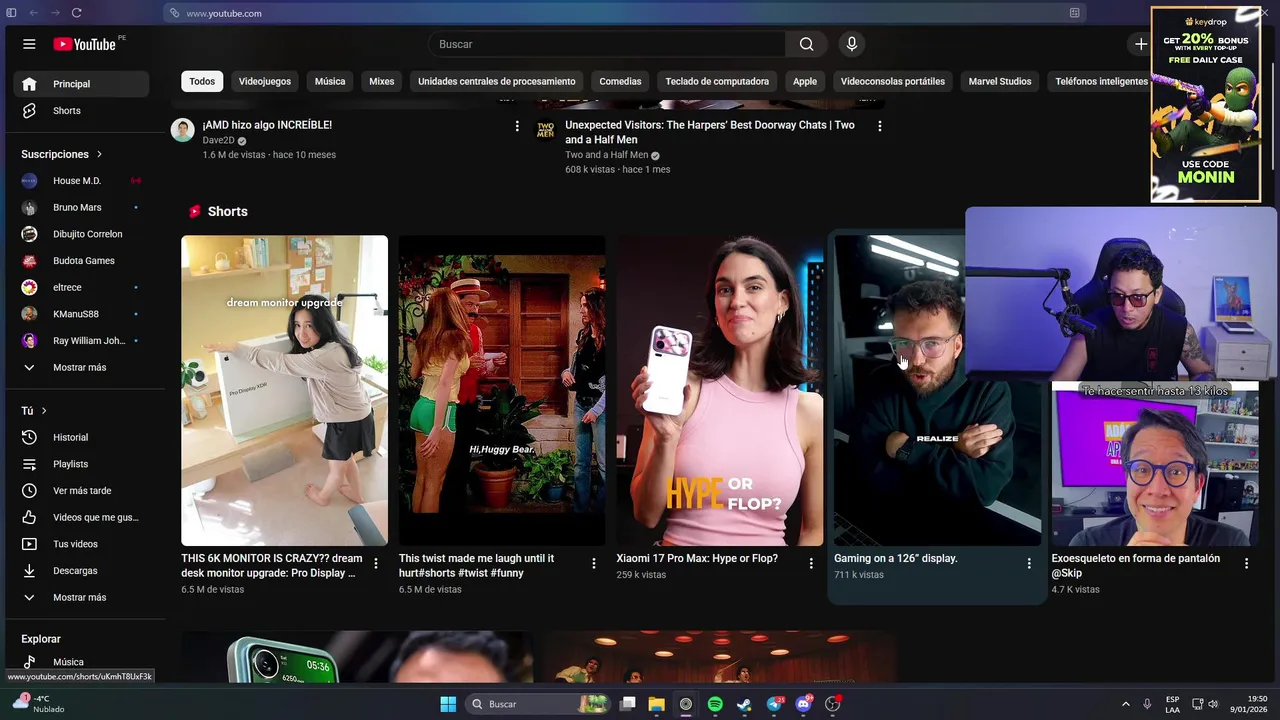Open Música under Explorar

pyautogui.click(x=81, y=662)
